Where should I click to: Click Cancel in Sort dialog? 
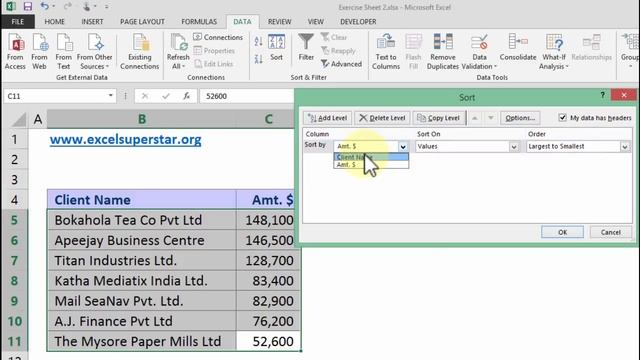611,232
